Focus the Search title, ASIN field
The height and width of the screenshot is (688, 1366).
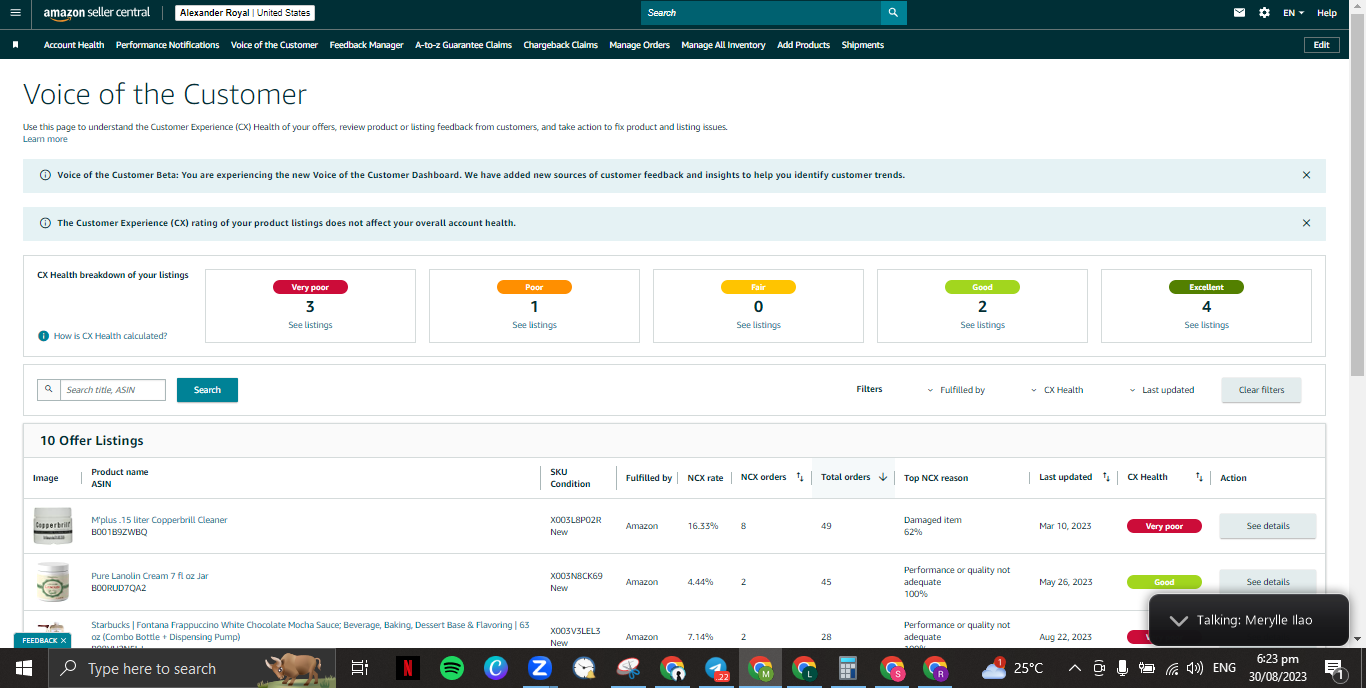[x=113, y=390]
